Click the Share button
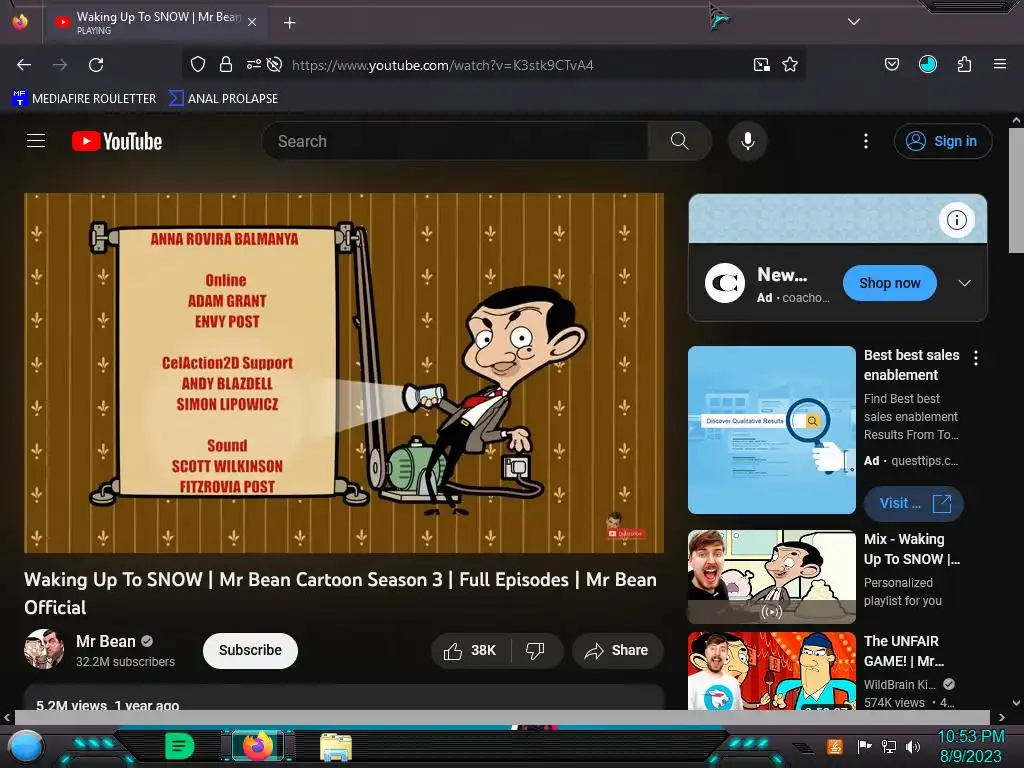 point(617,650)
